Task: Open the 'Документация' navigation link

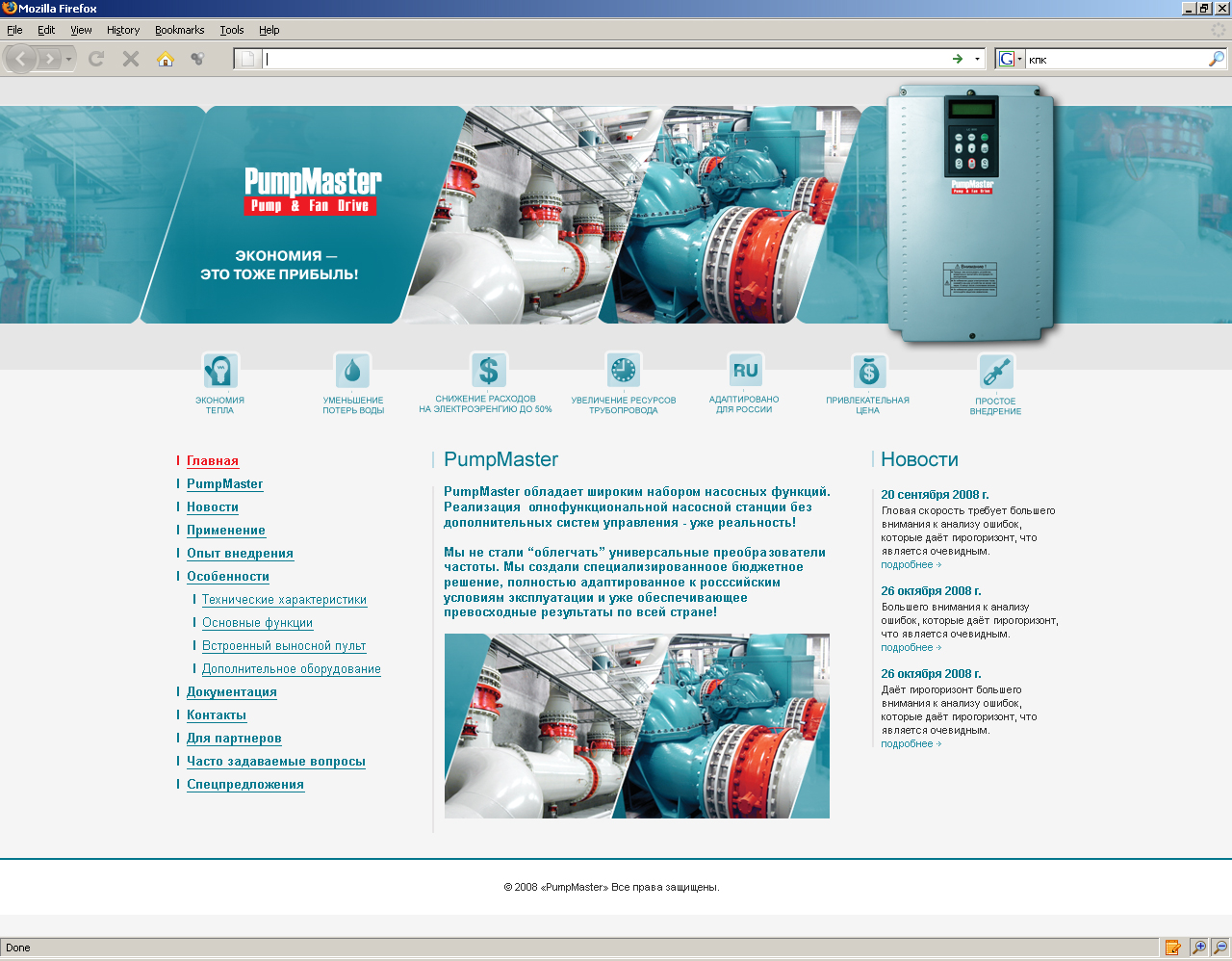Action: tap(232, 692)
